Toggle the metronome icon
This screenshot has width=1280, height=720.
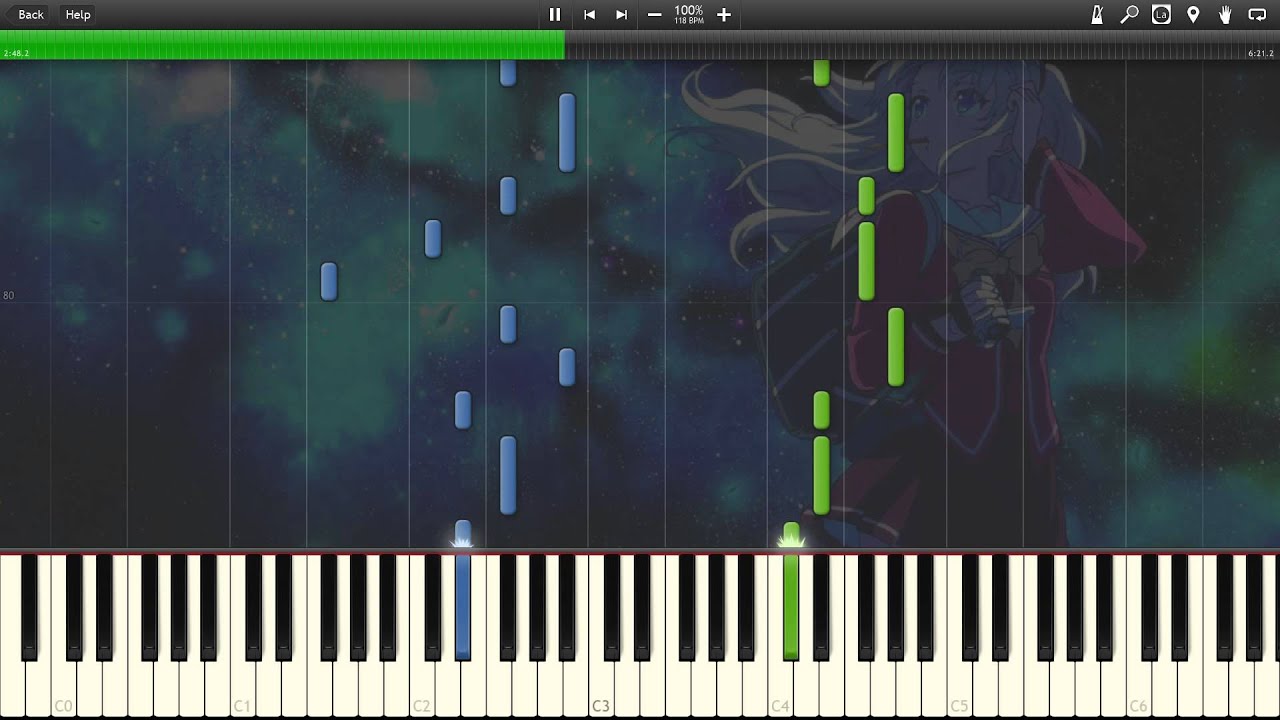pyautogui.click(x=1097, y=14)
